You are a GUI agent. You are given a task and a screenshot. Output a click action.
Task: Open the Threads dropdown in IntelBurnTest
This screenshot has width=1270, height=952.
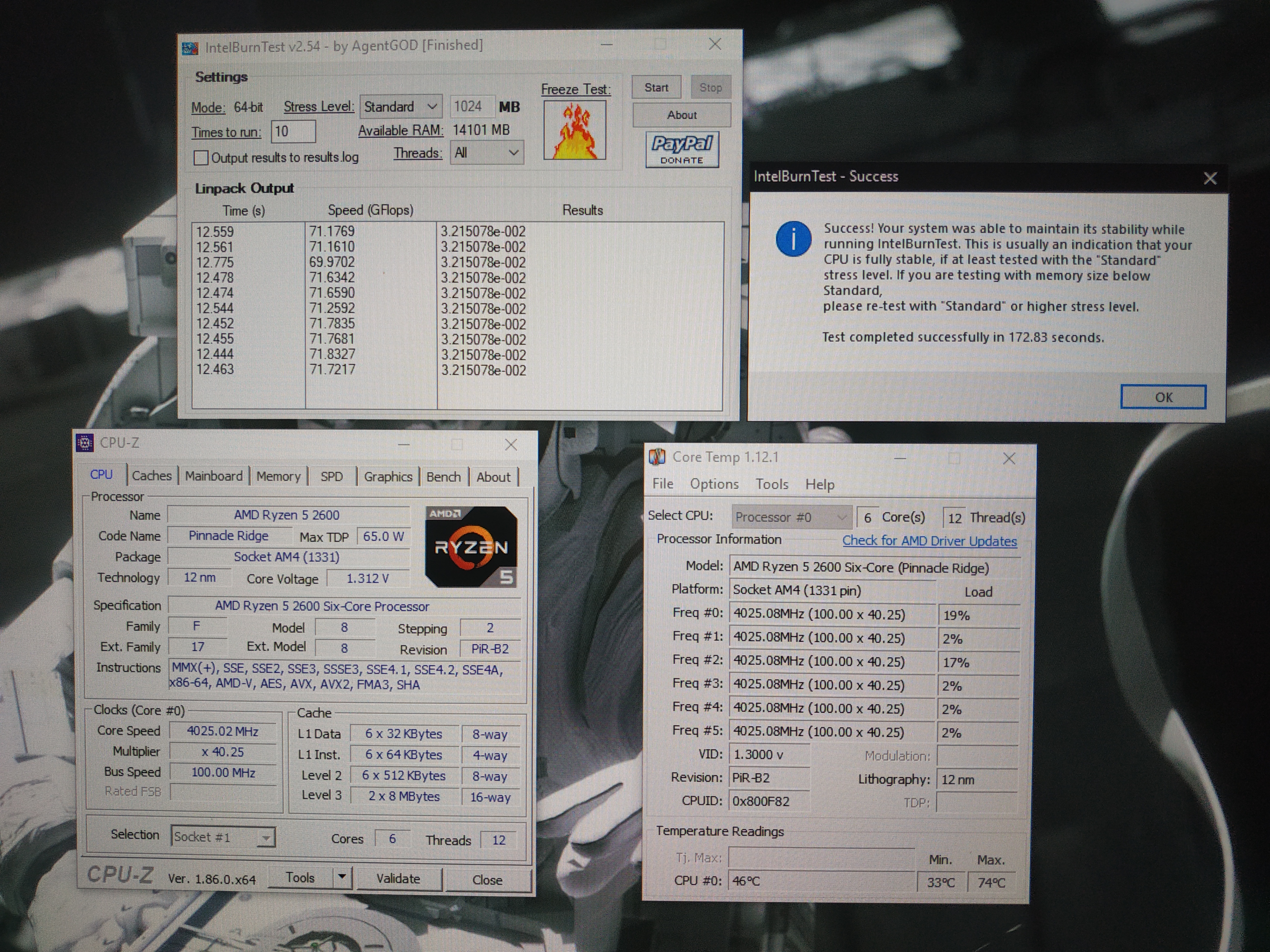[486, 153]
